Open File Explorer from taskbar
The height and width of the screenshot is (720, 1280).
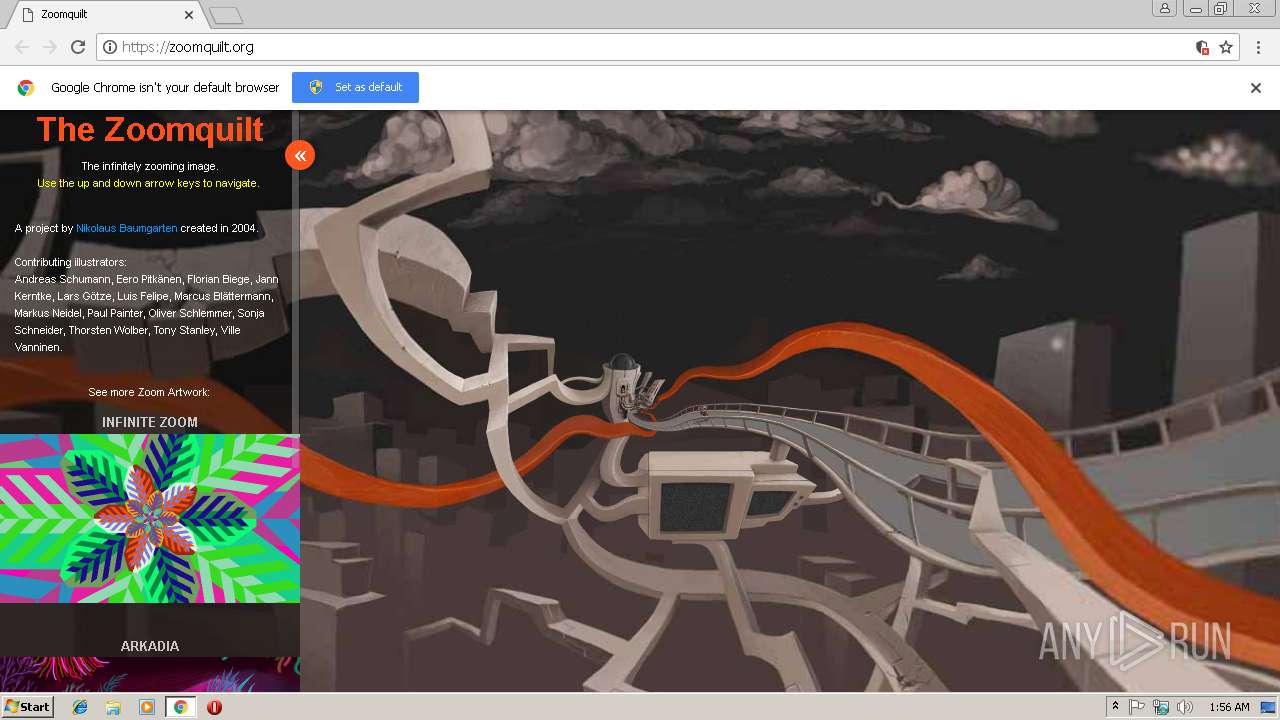pos(113,707)
